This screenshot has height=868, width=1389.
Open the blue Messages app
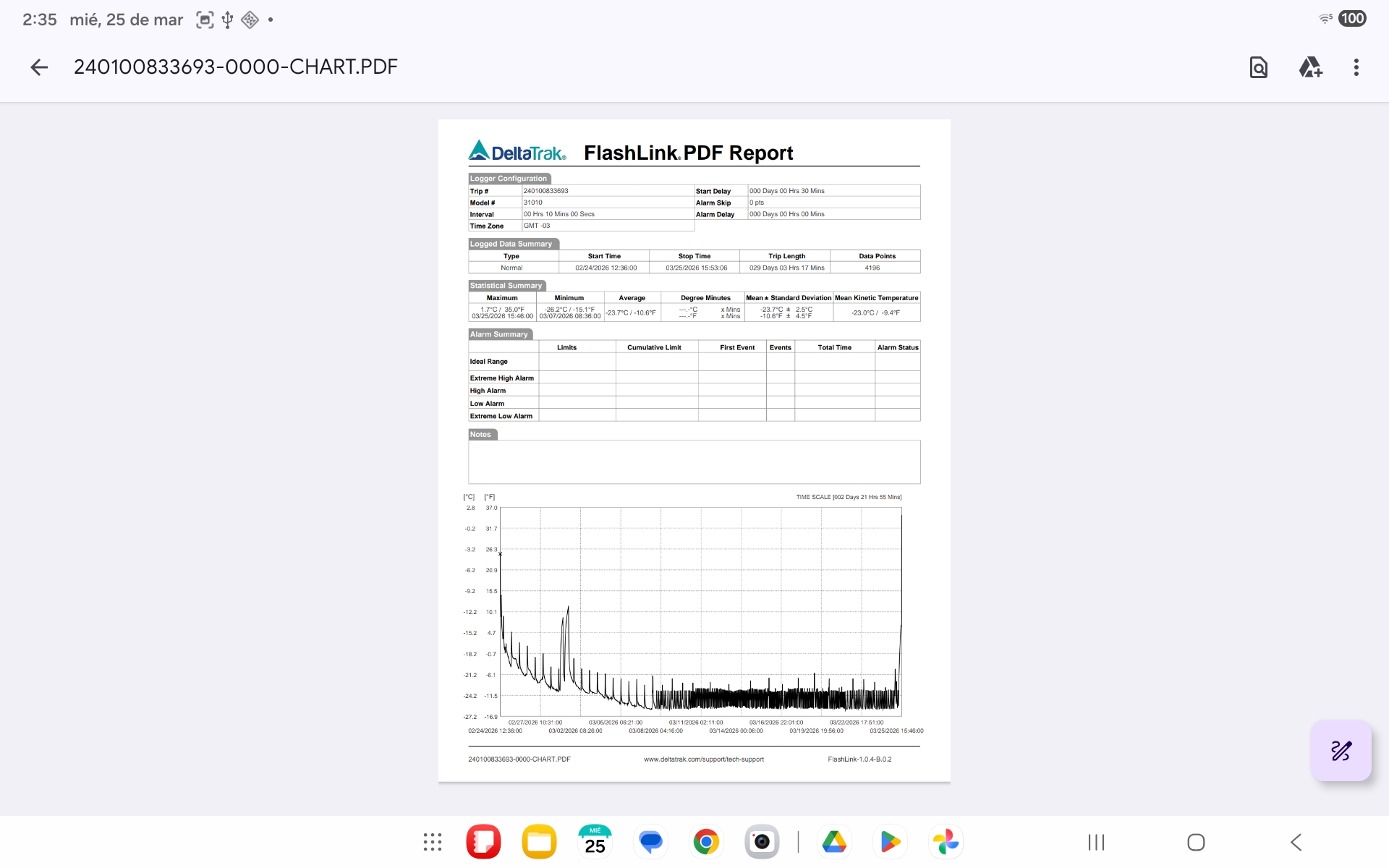[650, 842]
